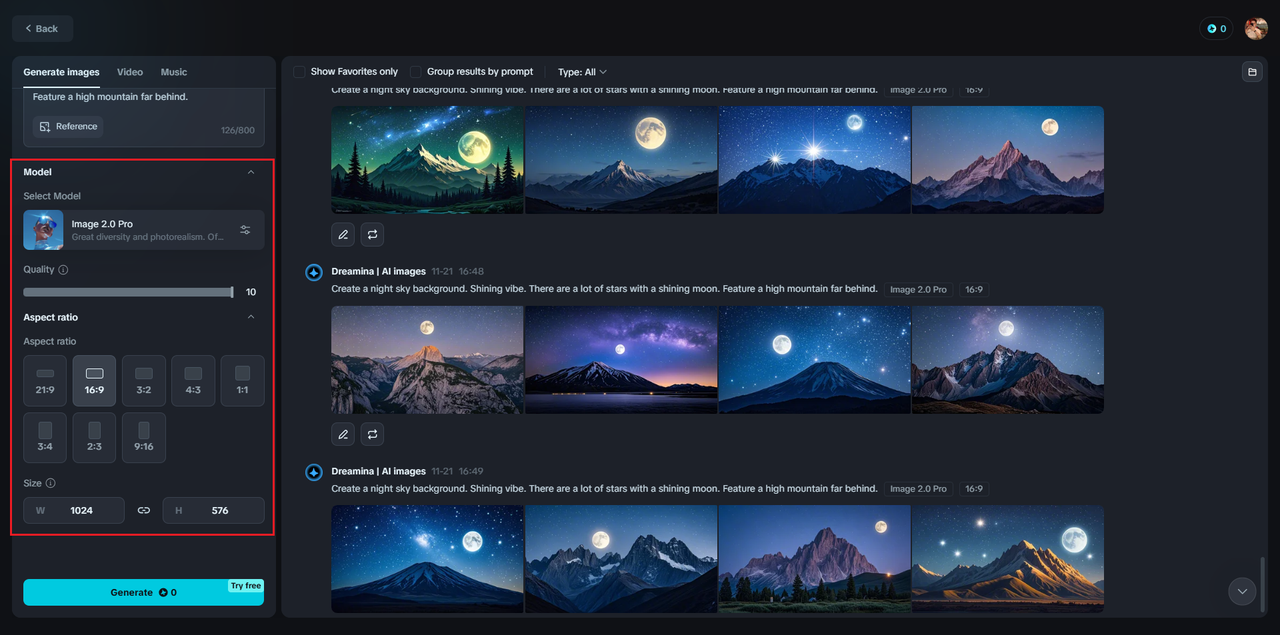Select the 21:9 aspect ratio
1280x635 pixels.
pyautogui.click(x=45, y=380)
